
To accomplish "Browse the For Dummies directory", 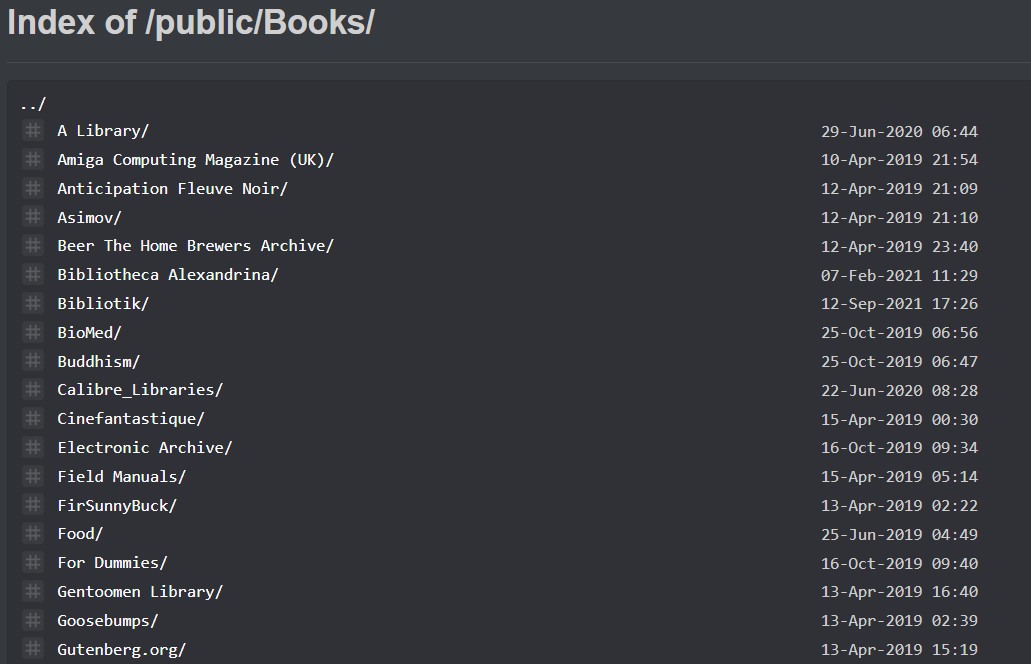I will pyautogui.click(x=112, y=563).
